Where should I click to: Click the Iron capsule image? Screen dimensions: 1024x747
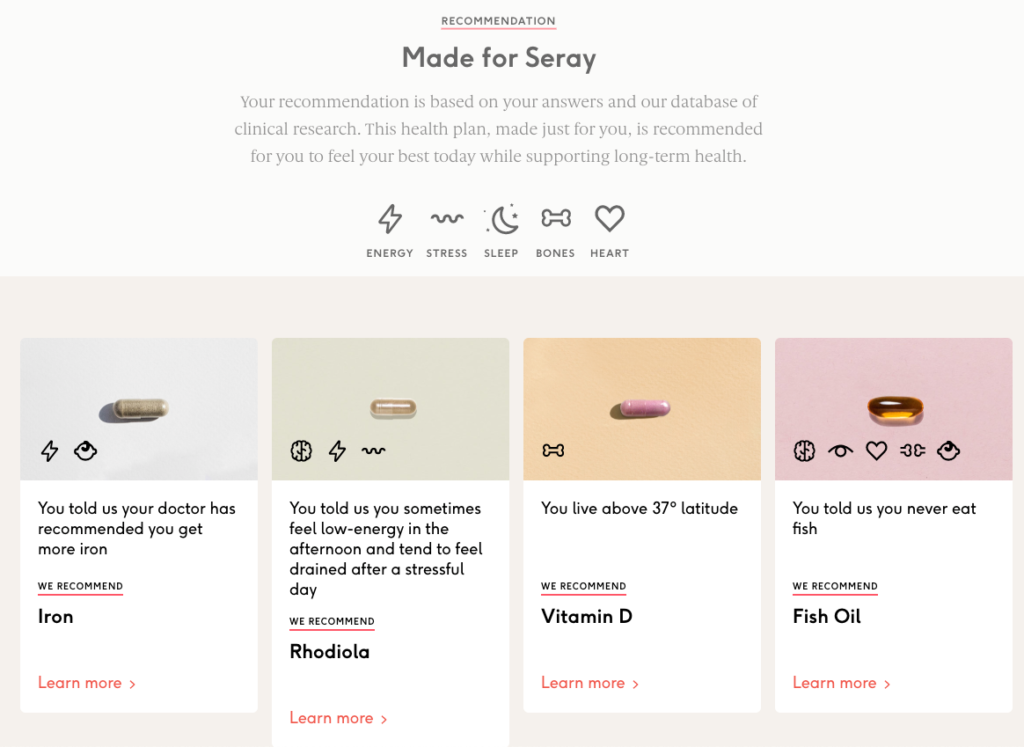point(139,408)
